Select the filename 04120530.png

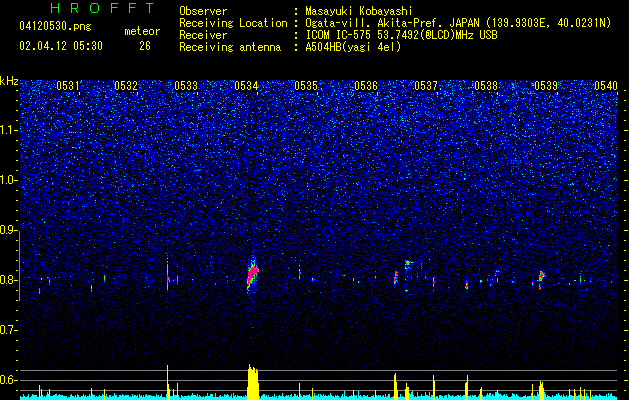point(55,27)
